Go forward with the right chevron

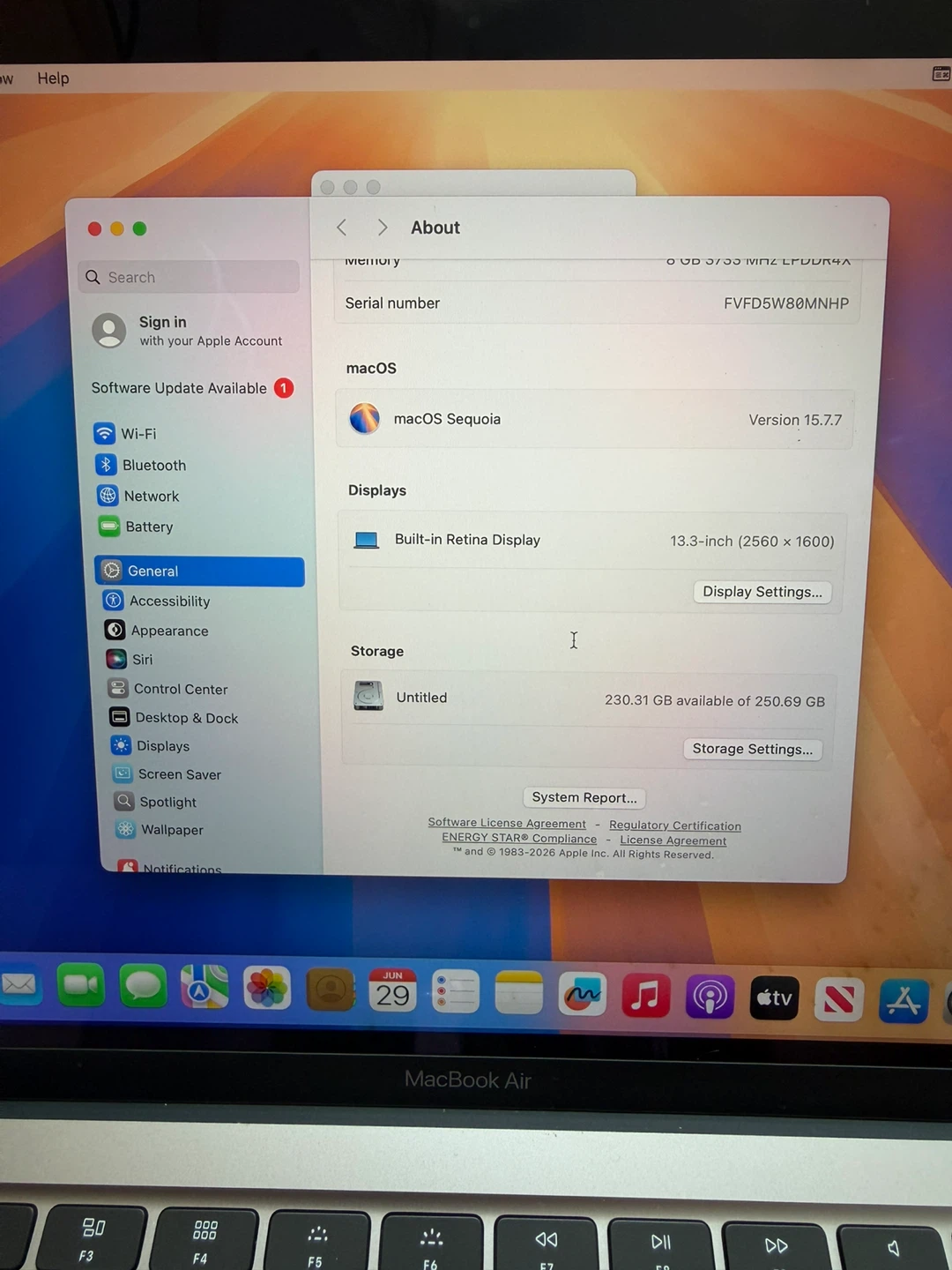(x=382, y=228)
